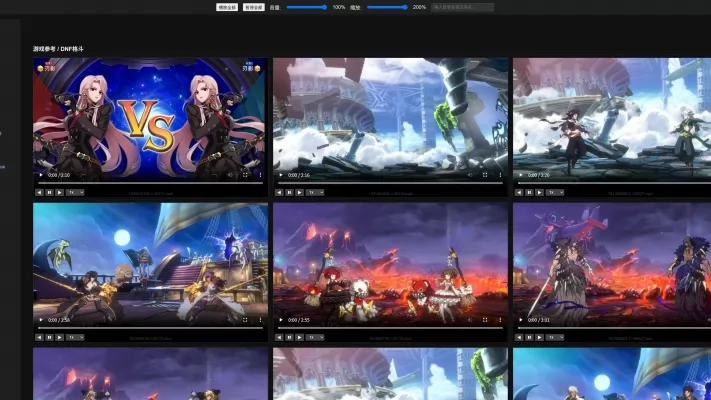Open more options on the 2:55 video
The image size is (711, 400).
coord(500,320)
